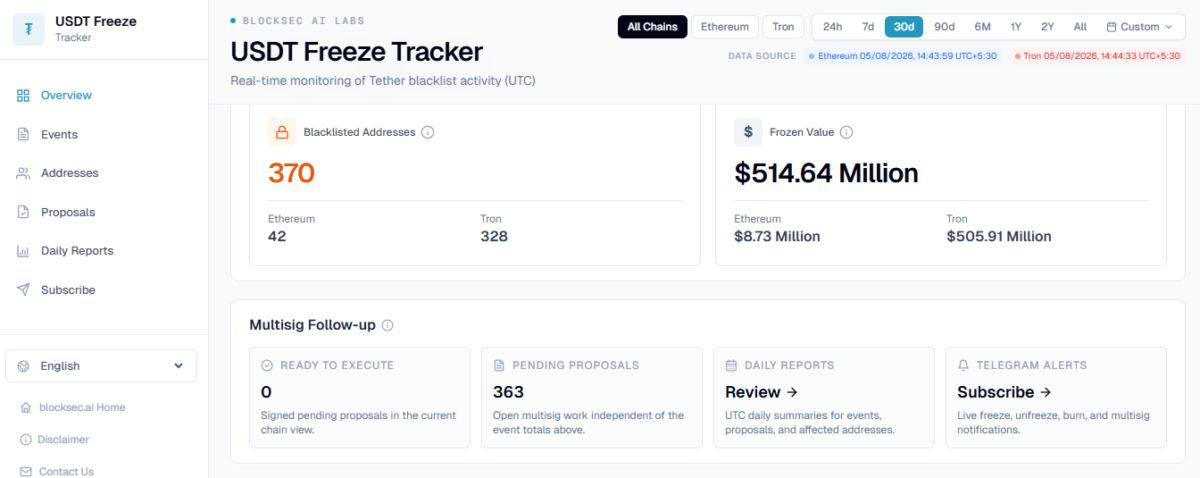Click the $505.91 Million Tron value
Image resolution: width=1200 pixels, height=478 pixels.
tap(999, 237)
